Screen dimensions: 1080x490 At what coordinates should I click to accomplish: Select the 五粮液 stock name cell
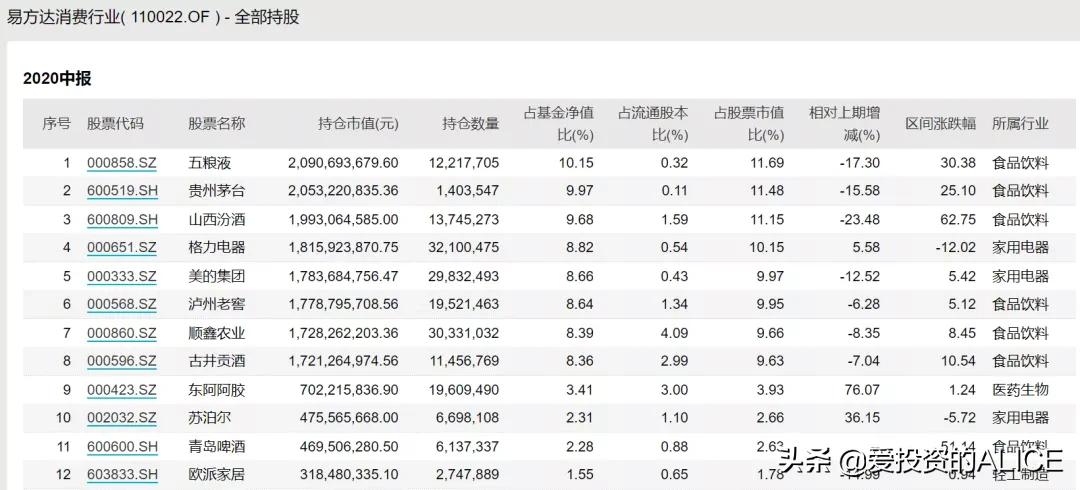[x=209, y=162]
